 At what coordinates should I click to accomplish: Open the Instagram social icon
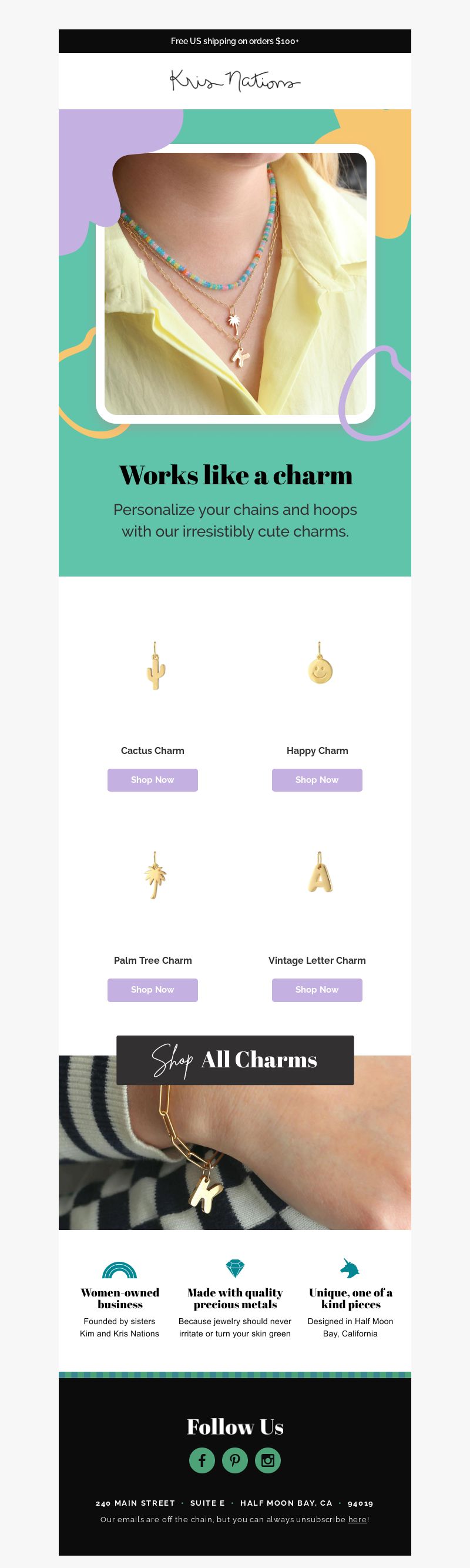coord(268,1460)
